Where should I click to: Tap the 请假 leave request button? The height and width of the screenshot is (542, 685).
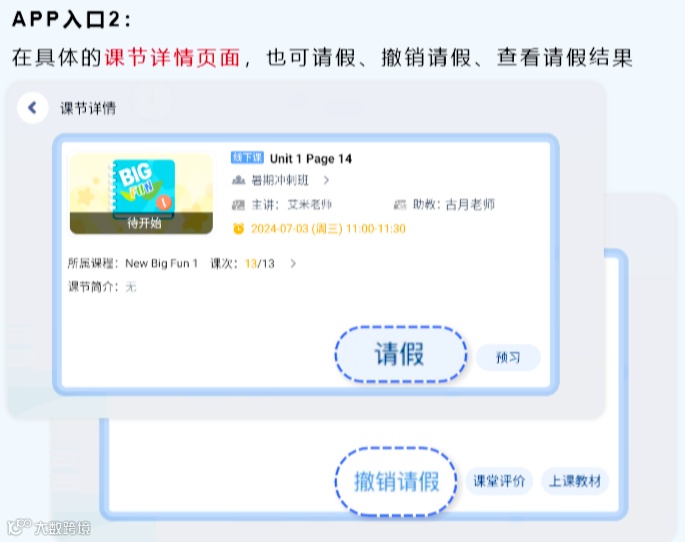point(401,354)
